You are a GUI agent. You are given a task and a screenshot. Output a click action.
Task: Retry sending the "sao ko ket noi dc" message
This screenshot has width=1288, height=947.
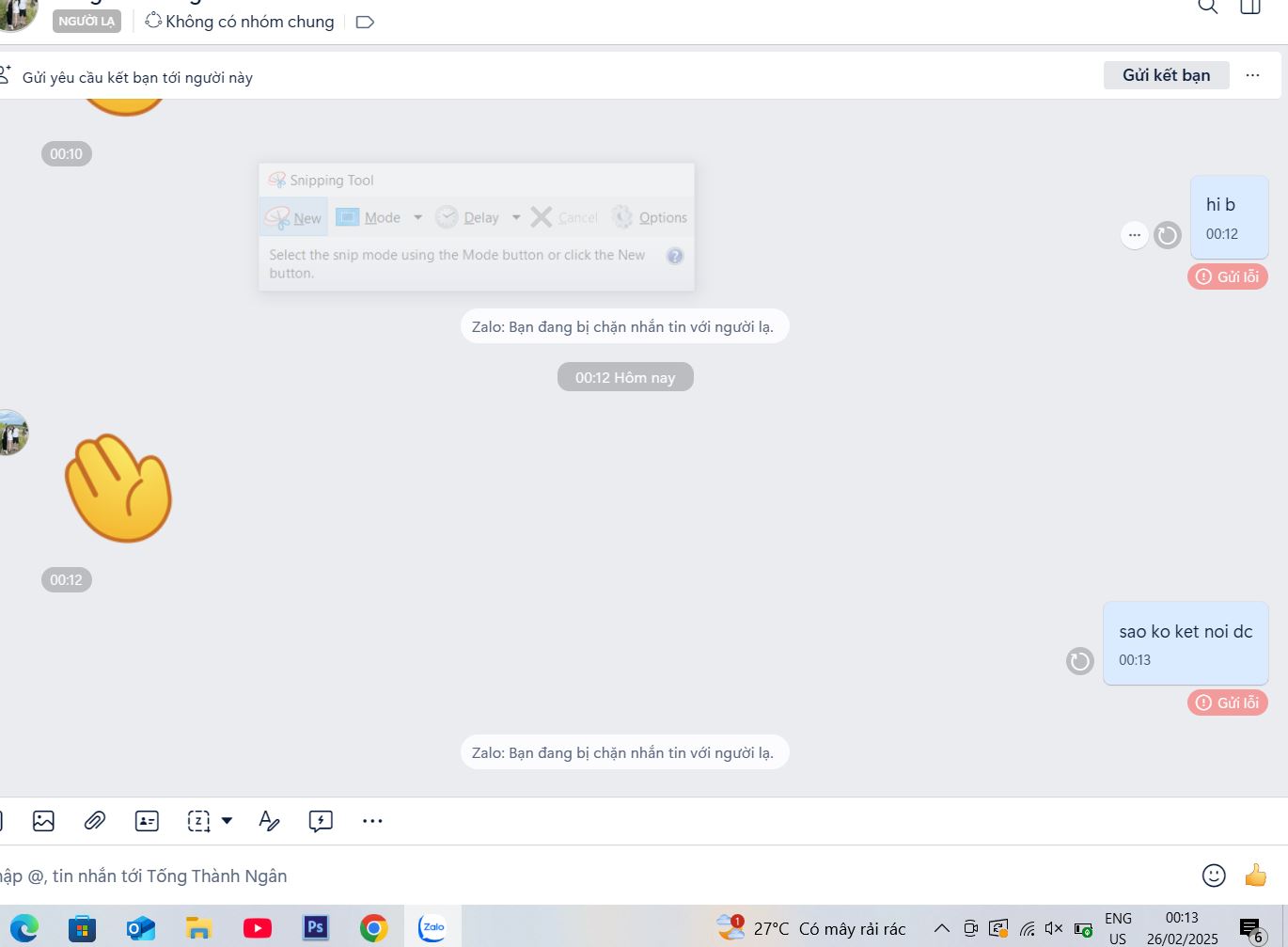1080,661
